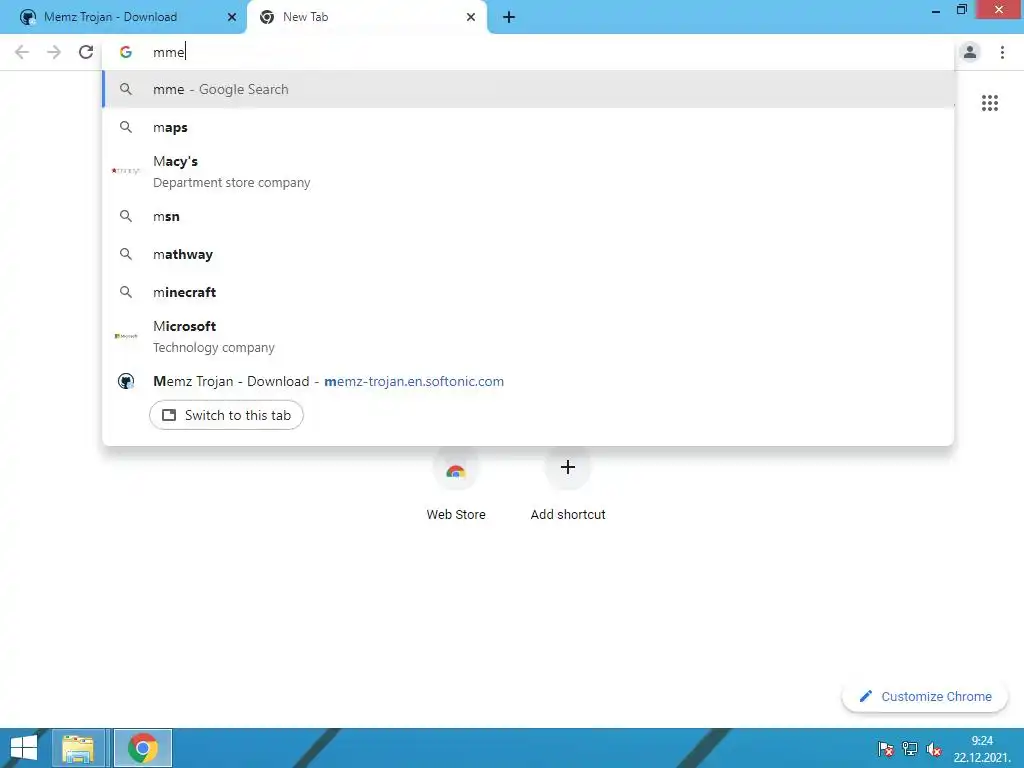Select 'mme - Google Search' suggestion
The height and width of the screenshot is (768, 1024).
click(528, 89)
